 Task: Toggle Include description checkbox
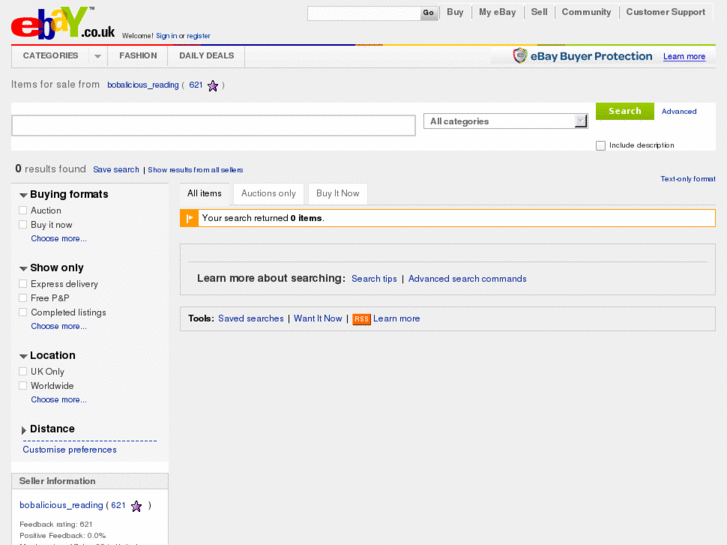601,146
